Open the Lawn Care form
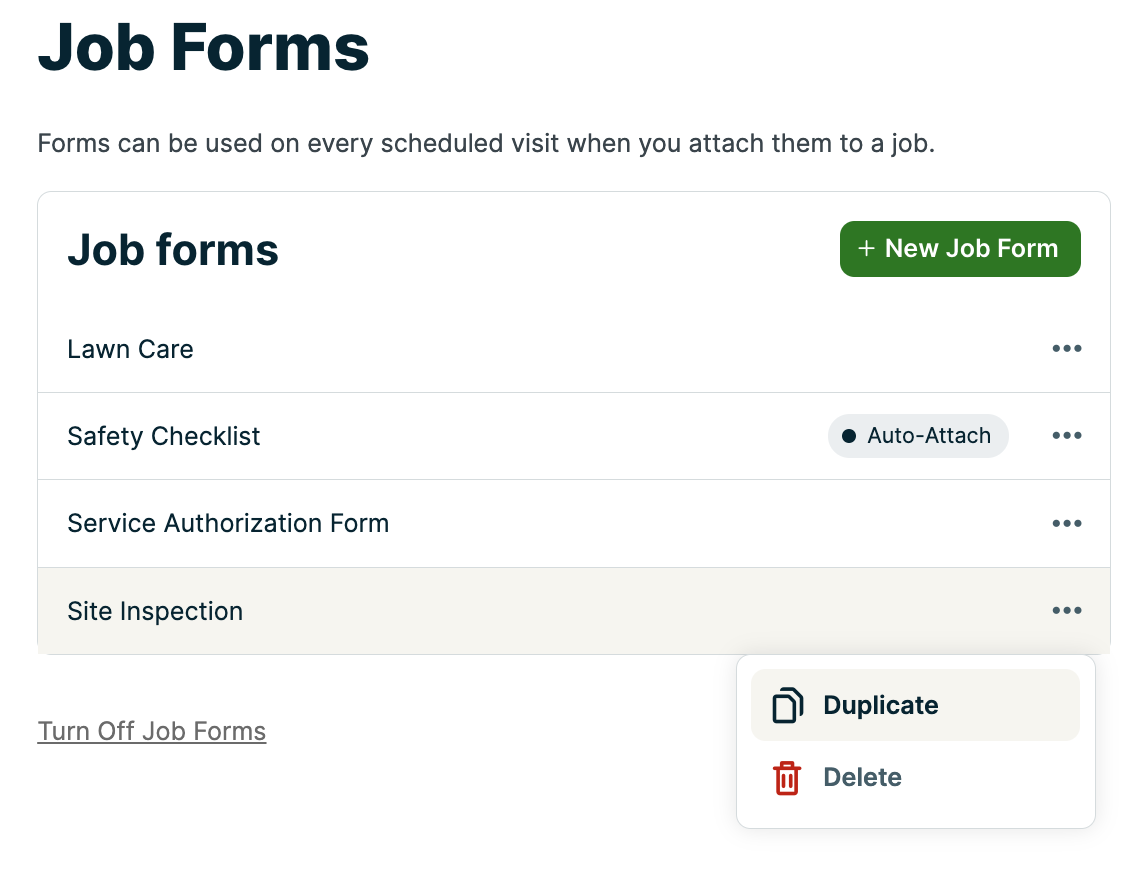The height and width of the screenshot is (874, 1128). (130, 349)
